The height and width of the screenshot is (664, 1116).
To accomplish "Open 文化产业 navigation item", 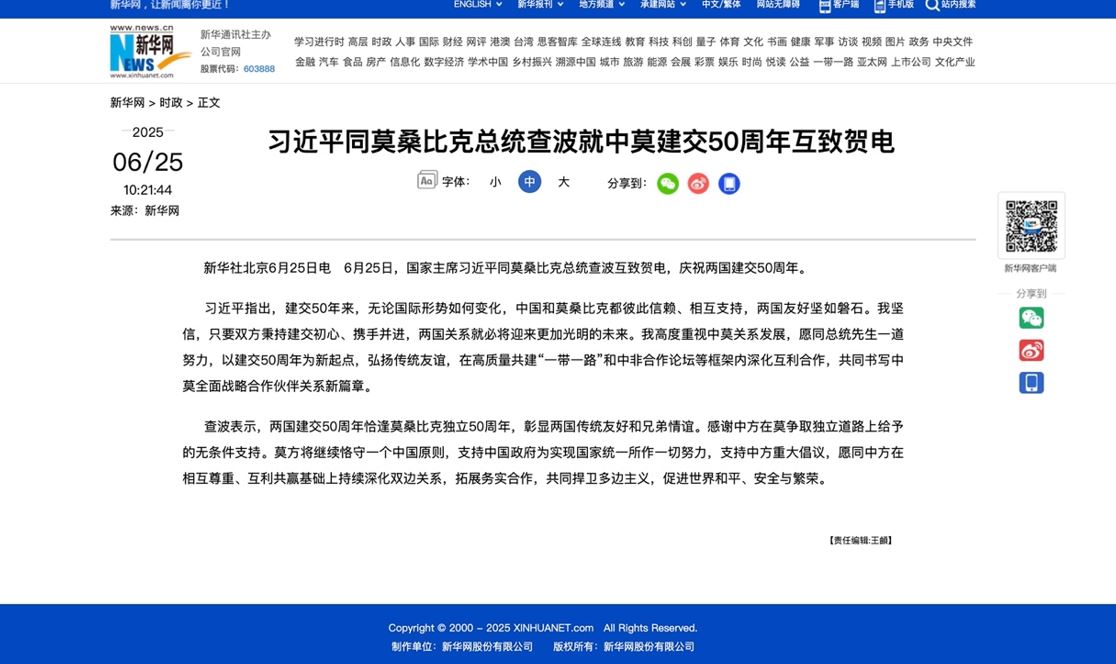I will tap(955, 62).
